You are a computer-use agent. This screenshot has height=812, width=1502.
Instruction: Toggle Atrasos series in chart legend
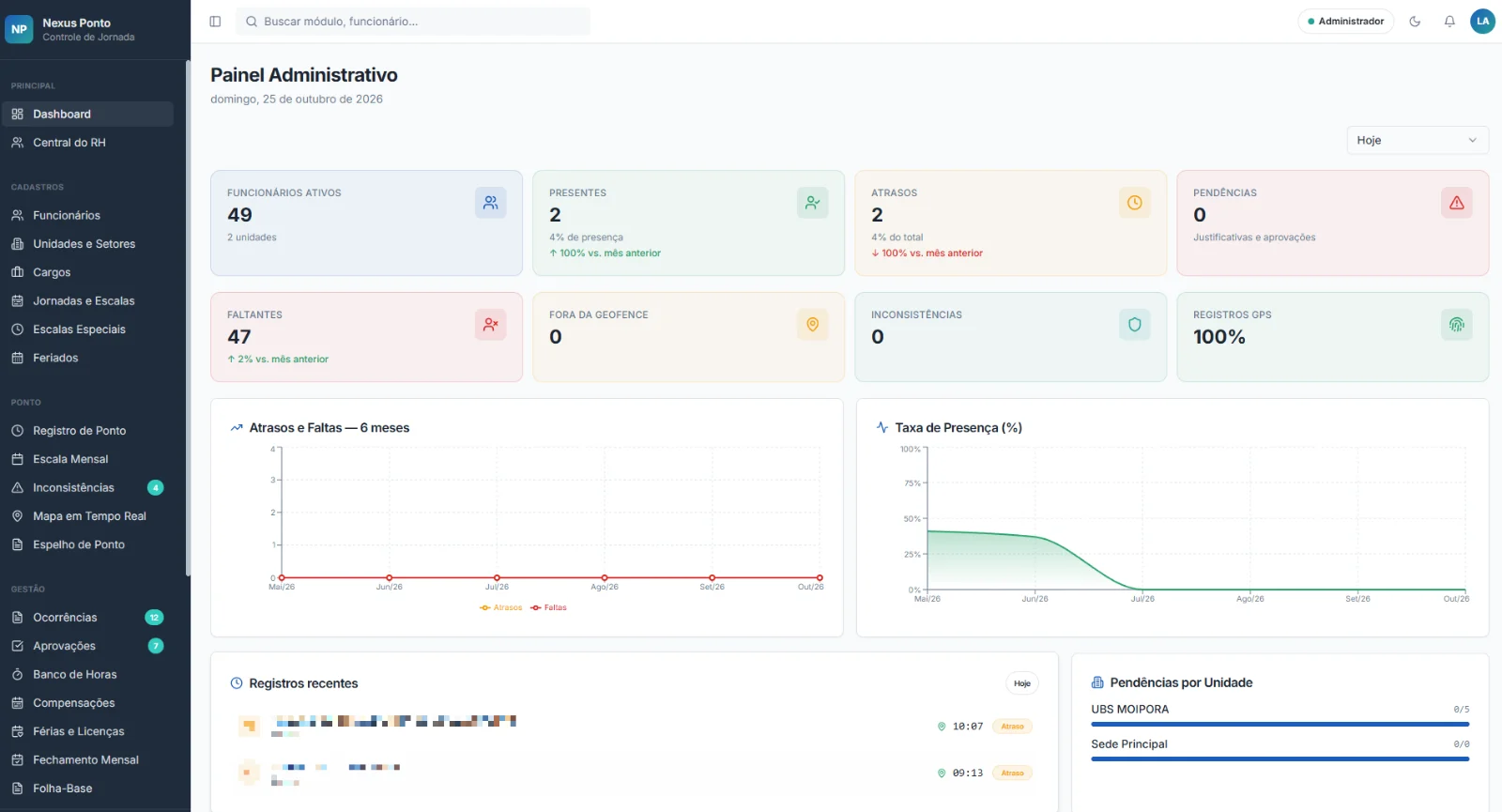[500, 608]
